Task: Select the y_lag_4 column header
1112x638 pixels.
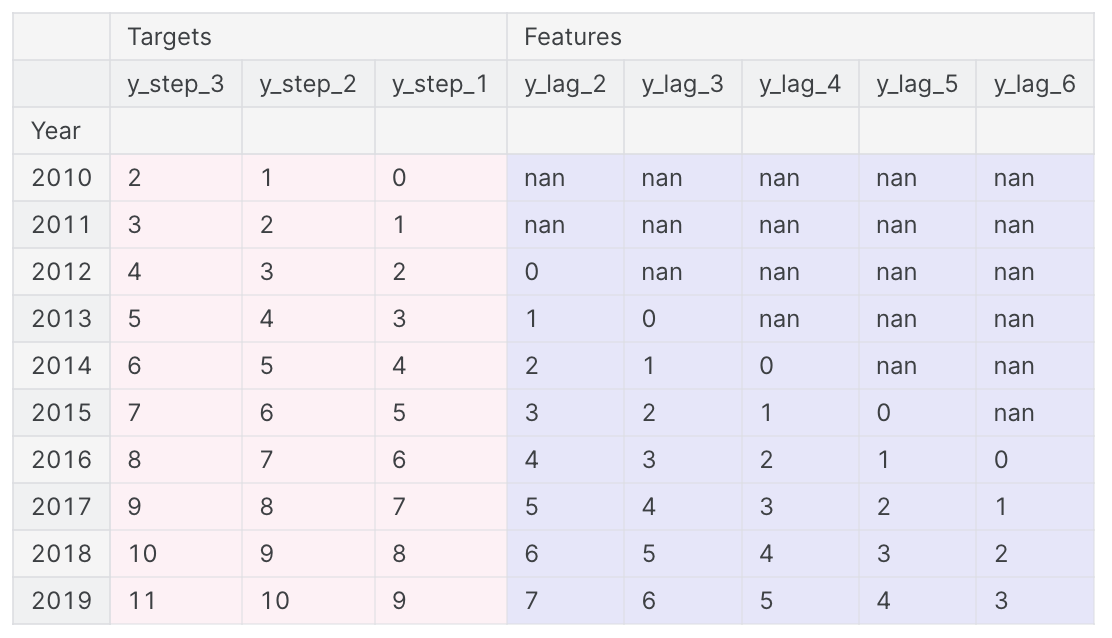Action: click(x=800, y=84)
